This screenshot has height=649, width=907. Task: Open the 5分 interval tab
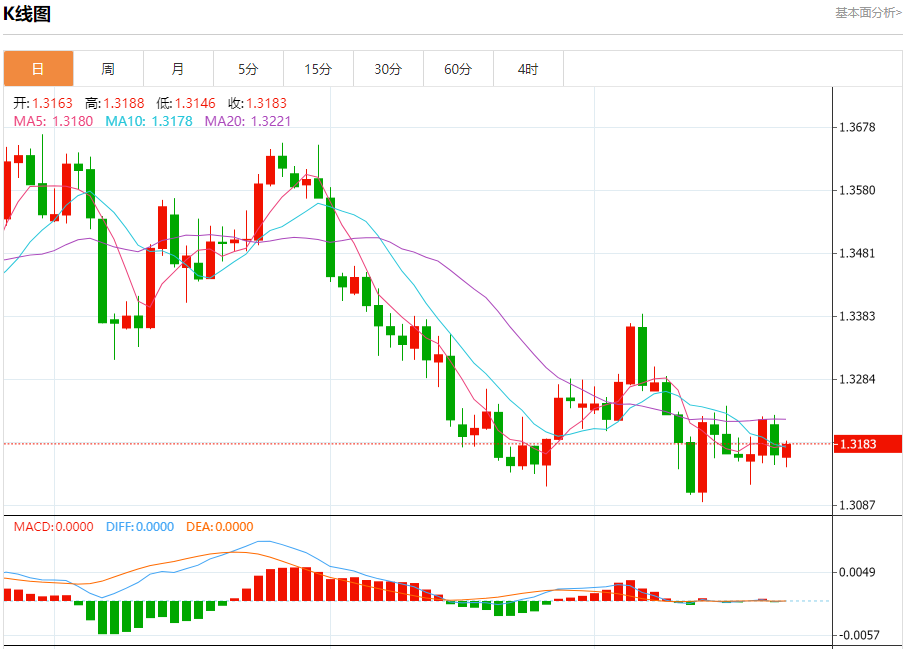248,69
